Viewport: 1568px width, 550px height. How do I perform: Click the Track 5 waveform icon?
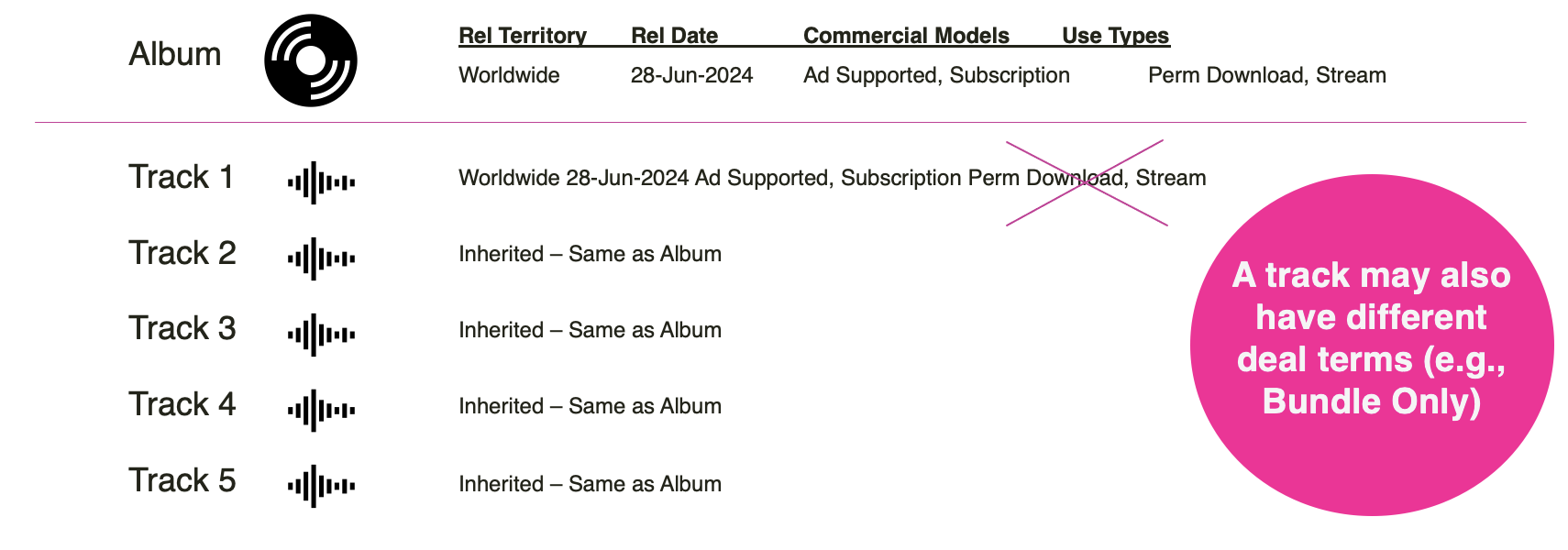[321, 486]
